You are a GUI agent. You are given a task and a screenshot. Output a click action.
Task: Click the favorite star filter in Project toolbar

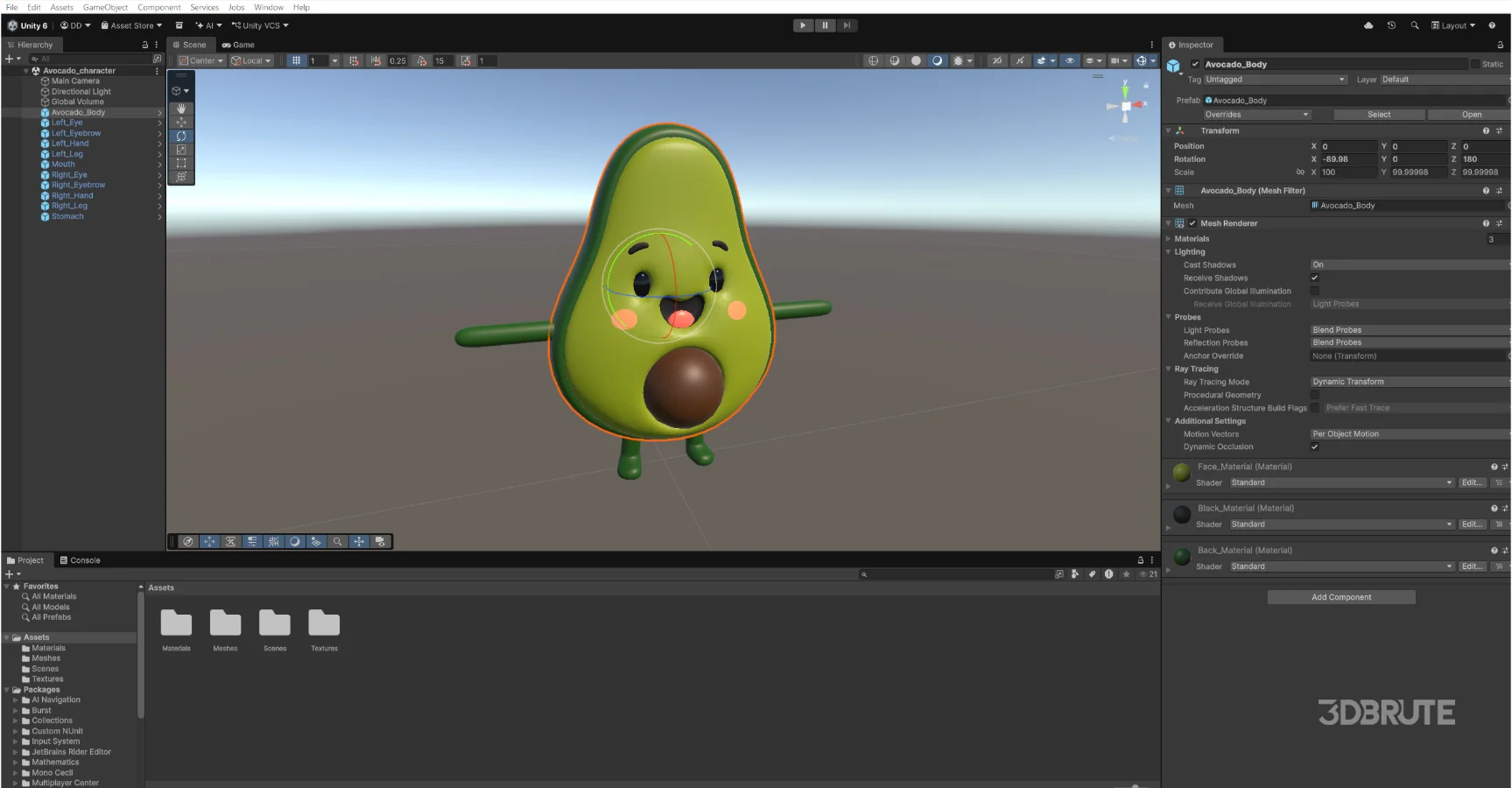[1127, 574]
